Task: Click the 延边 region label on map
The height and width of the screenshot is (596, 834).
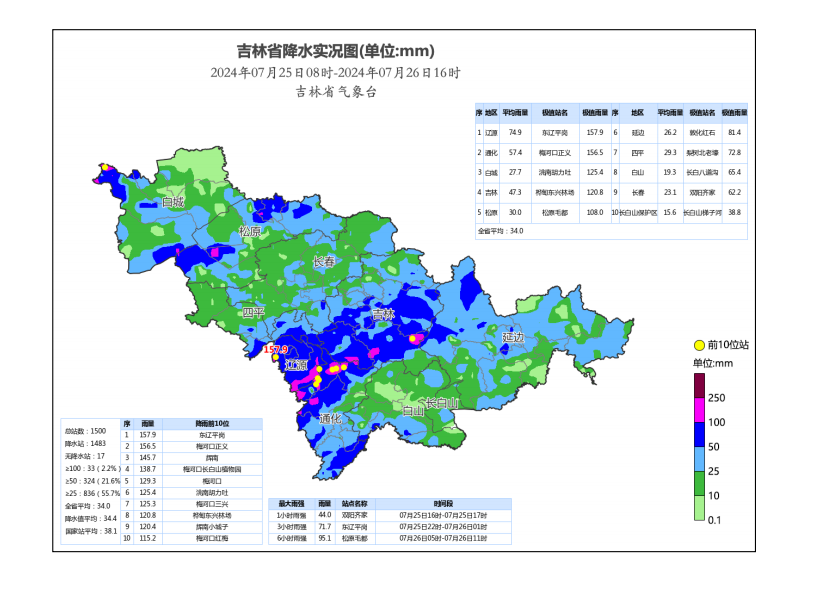Action: [x=513, y=338]
